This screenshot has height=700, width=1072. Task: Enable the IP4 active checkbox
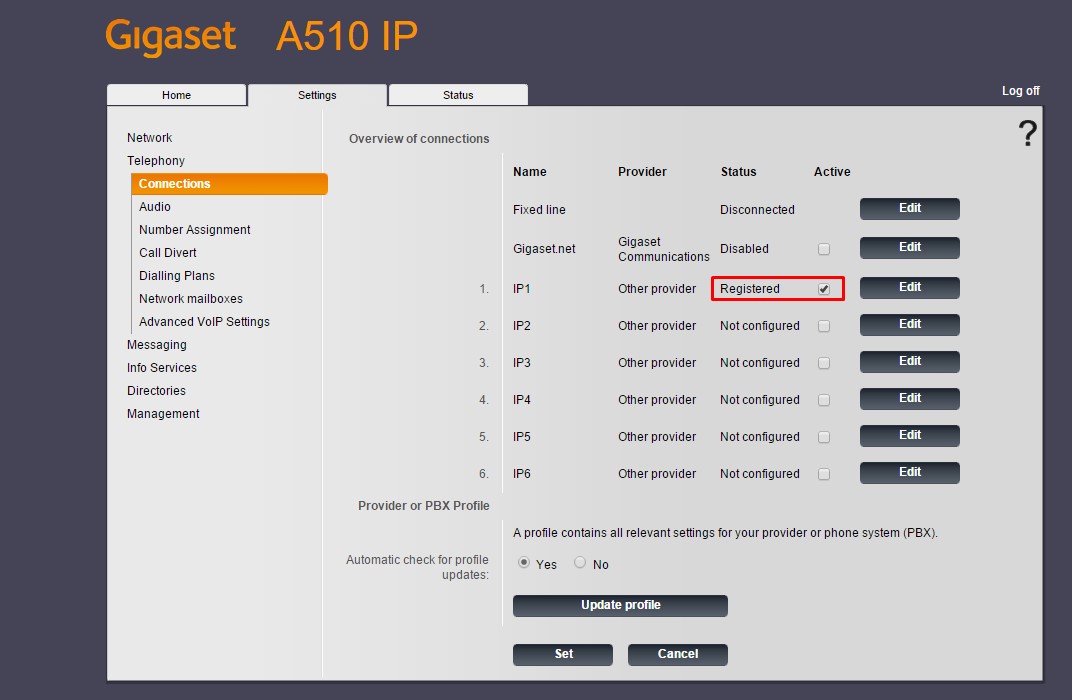coord(824,400)
